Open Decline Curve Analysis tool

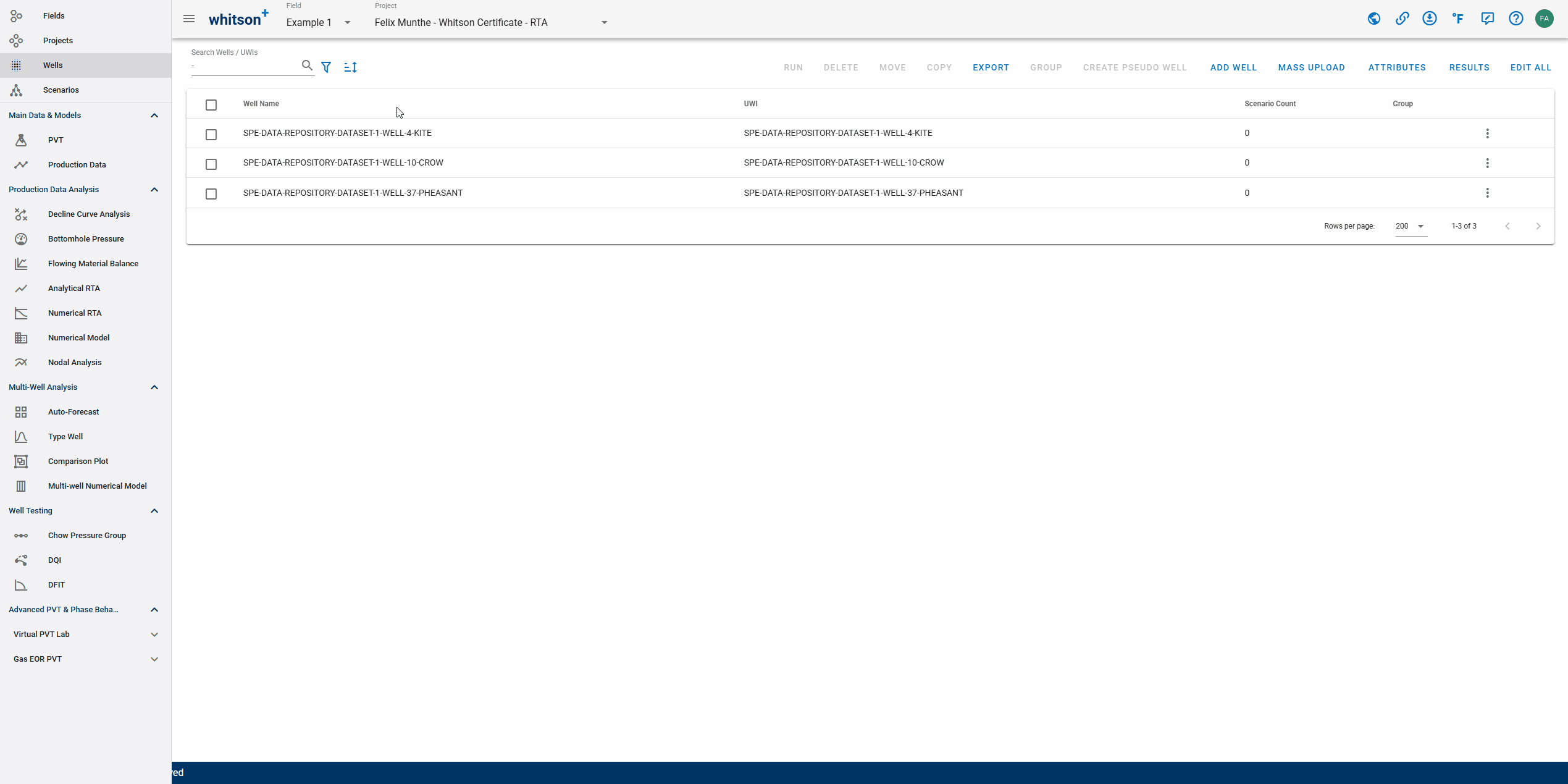click(88, 214)
